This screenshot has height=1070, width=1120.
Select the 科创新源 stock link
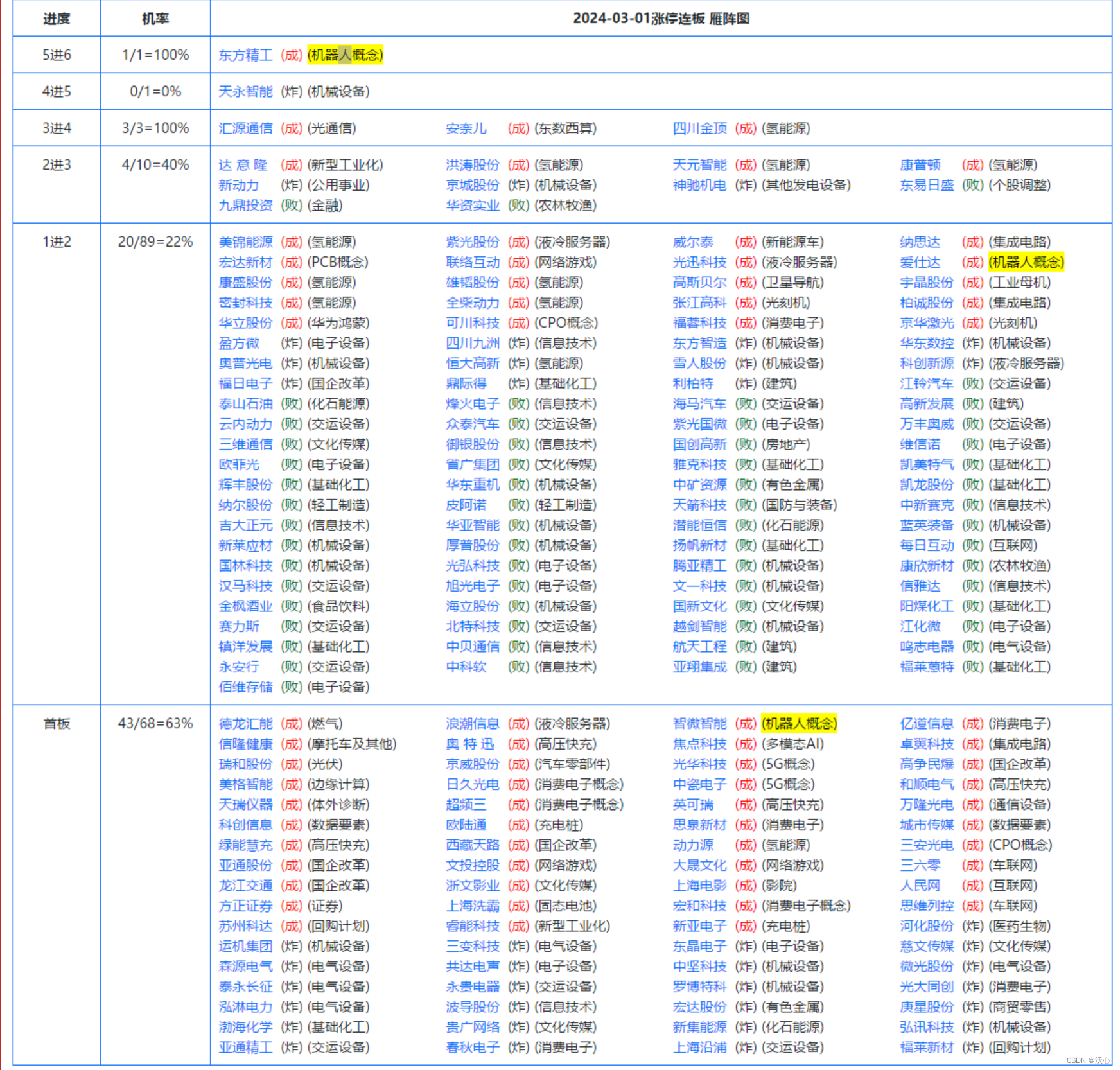click(x=927, y=364)
